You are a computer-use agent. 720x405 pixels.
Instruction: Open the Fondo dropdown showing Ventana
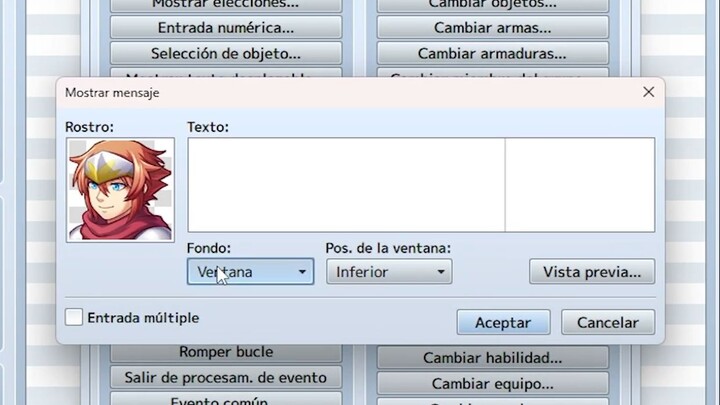pyautogui.click(x=251, y=271)
